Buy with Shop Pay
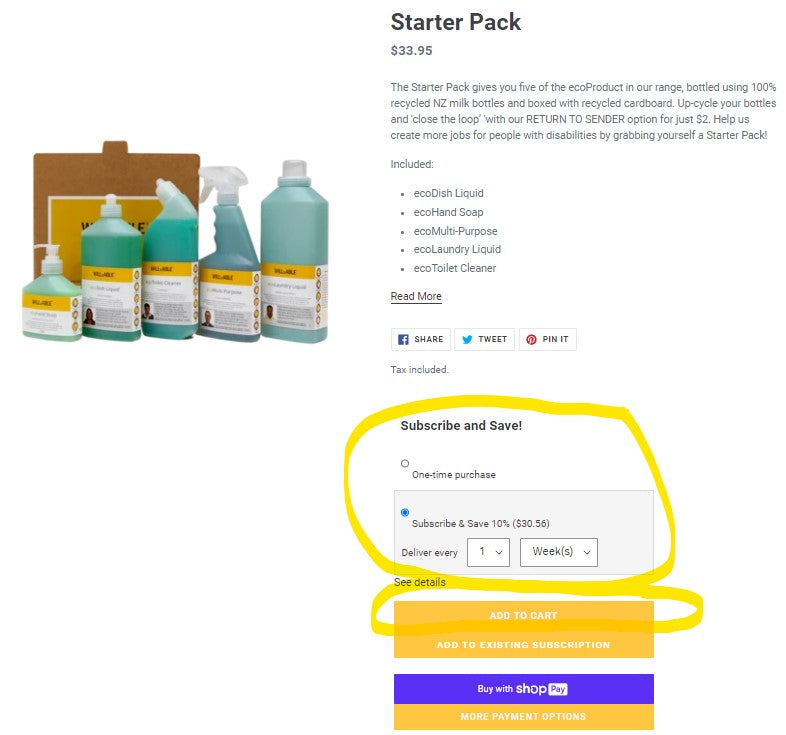Viewport: 786px width, 735px height. (x=523, y=689)
